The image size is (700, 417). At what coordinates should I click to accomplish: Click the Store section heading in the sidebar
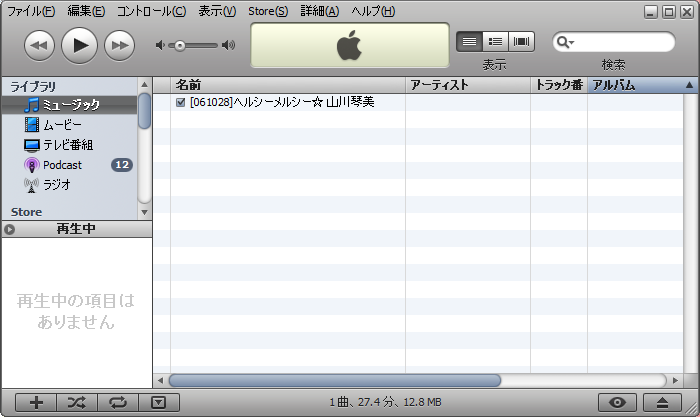point(26,212)
